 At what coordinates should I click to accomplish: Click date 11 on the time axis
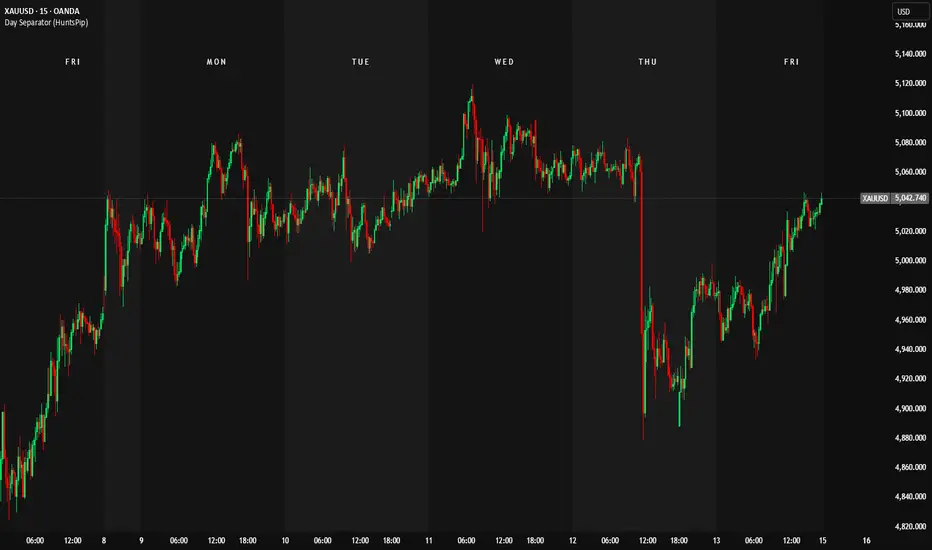pos(429,541)
